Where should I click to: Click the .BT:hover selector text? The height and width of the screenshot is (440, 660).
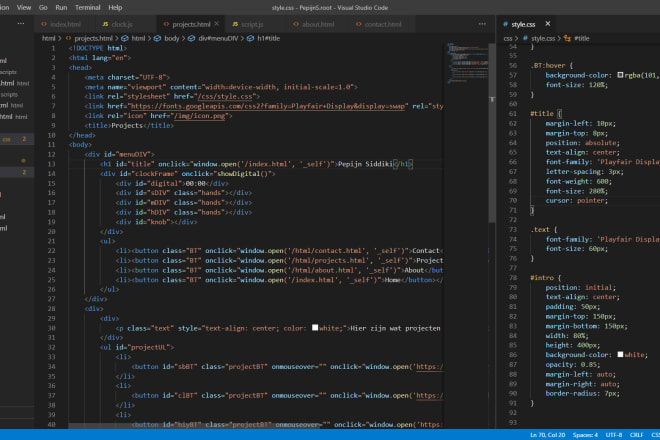(x=548, y=66)
